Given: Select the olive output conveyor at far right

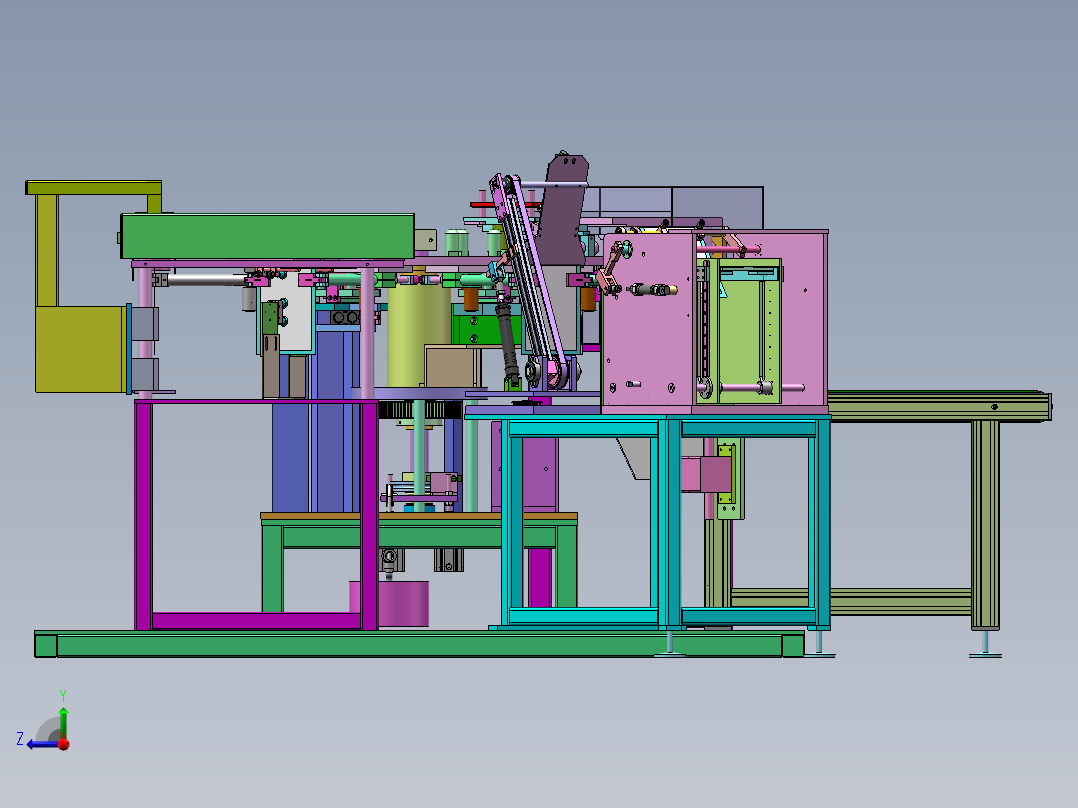Looking at the screenshot, I should coord(938,405).
